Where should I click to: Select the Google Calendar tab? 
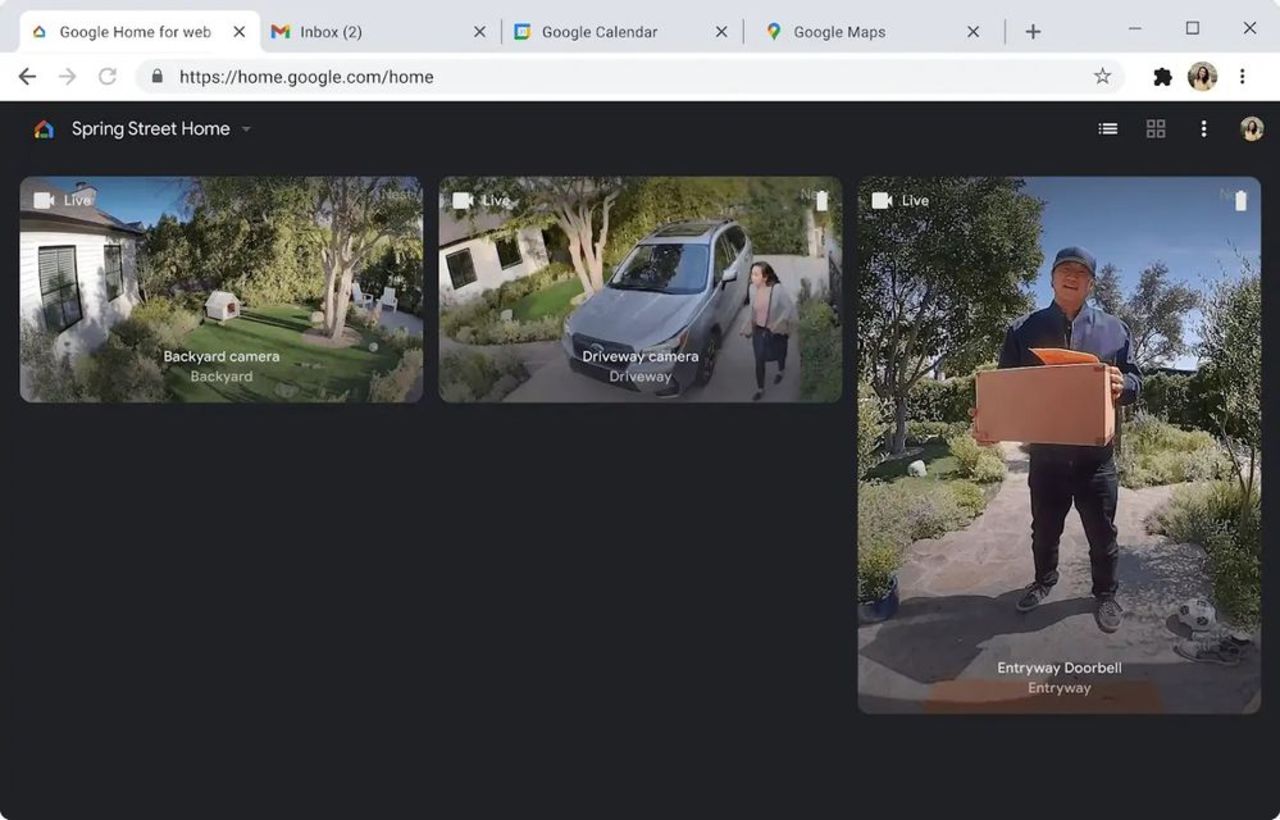click(598, 31)
